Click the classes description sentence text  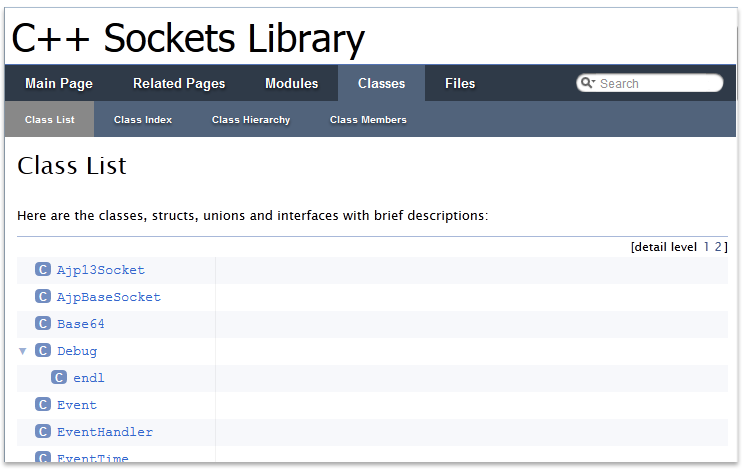point(253,215)
